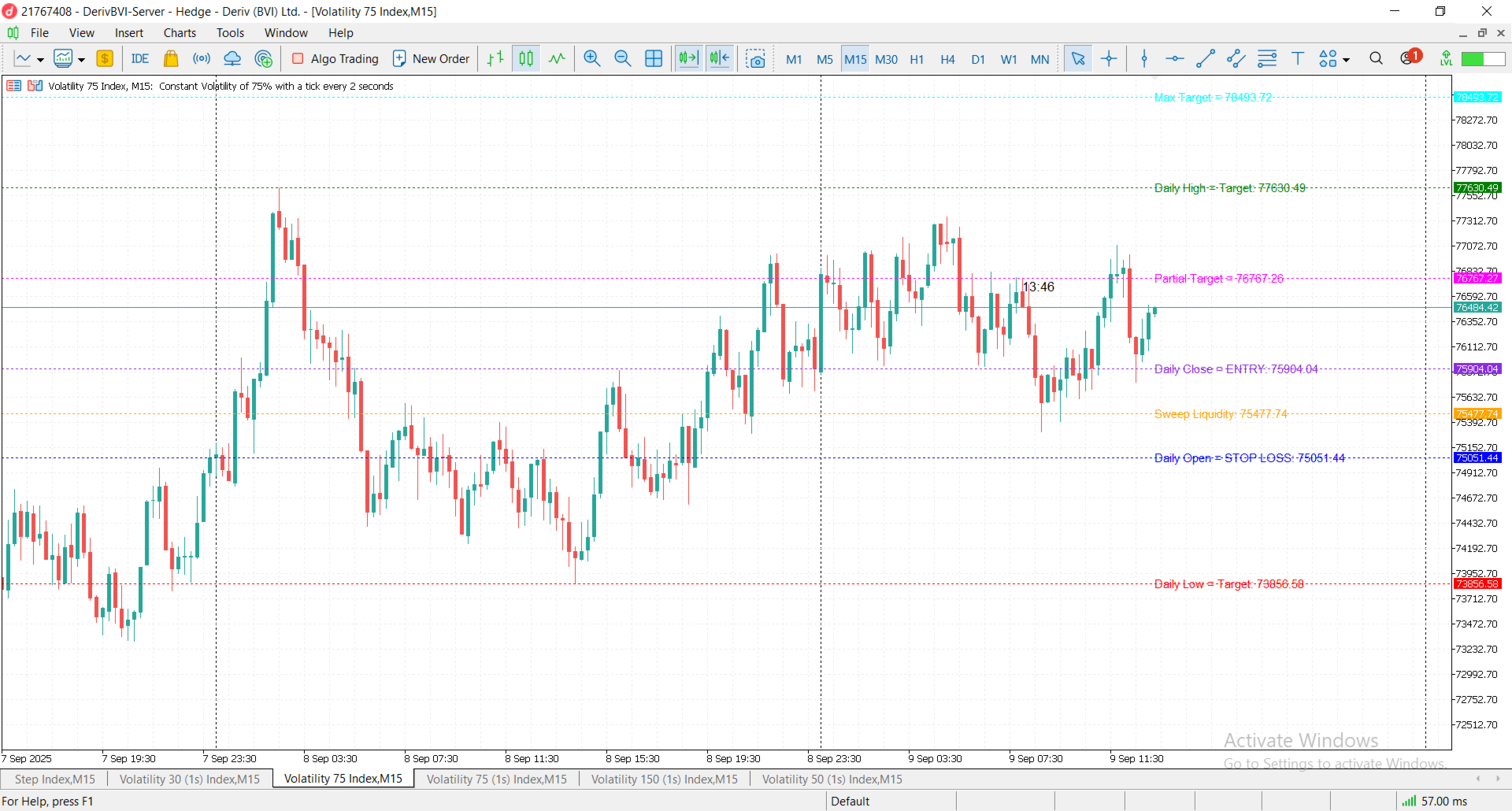Open the indicators list monitor icon
1512x811 pixels.
pos(63,59)
